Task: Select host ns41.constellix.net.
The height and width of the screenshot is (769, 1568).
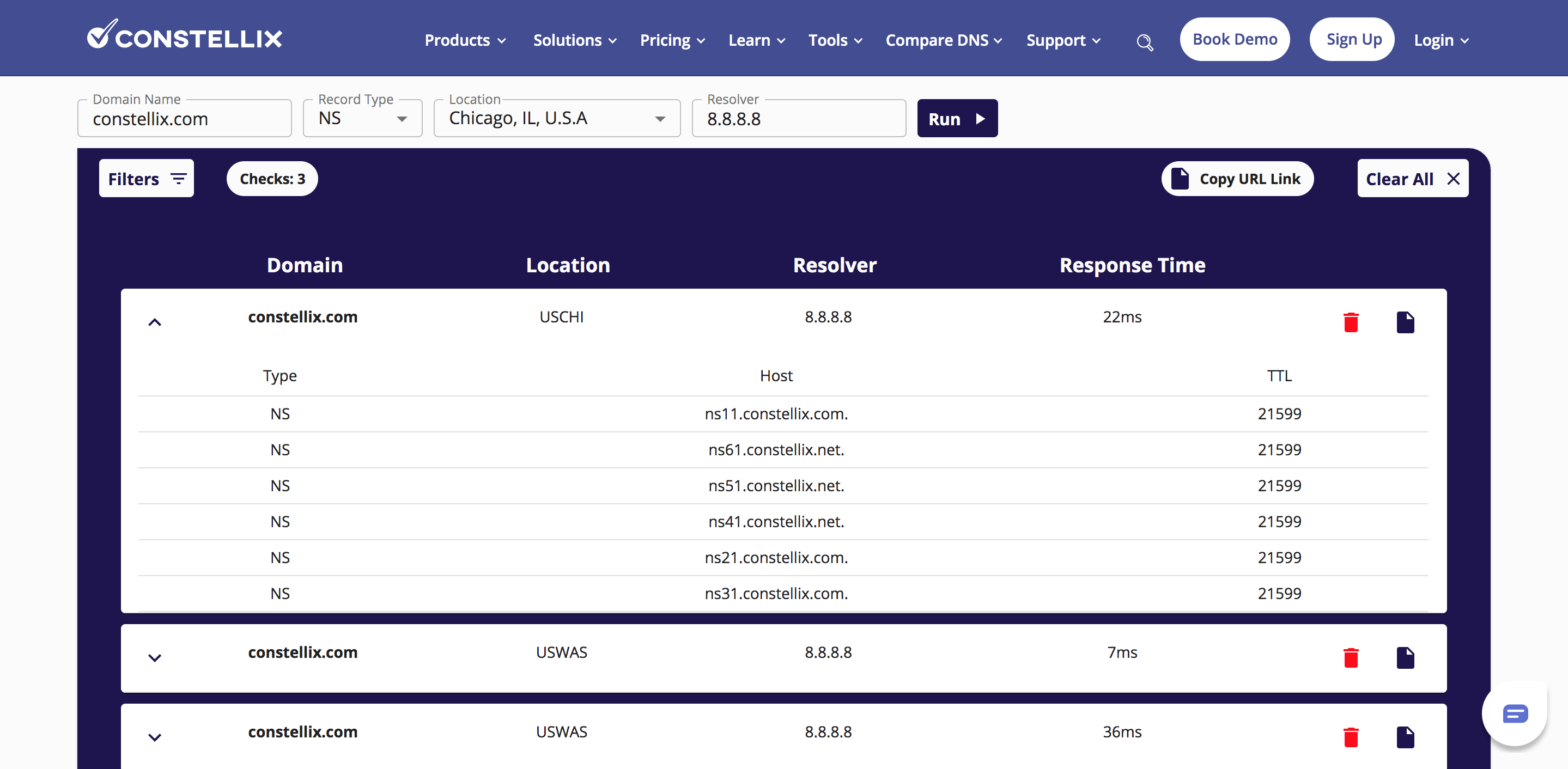Action: tap(776, 521)
